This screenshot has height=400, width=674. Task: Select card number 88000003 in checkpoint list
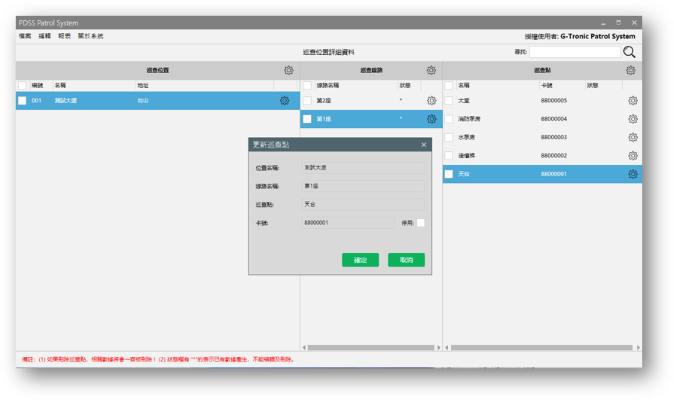(x=554, y=137)
